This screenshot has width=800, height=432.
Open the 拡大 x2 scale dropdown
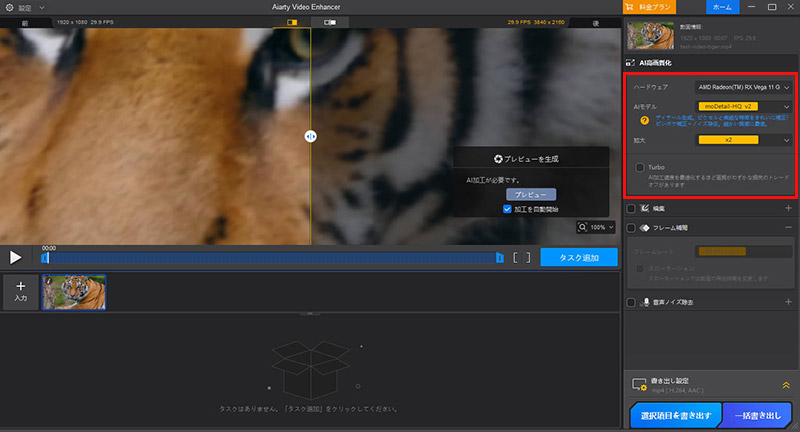tap(743, 140)
